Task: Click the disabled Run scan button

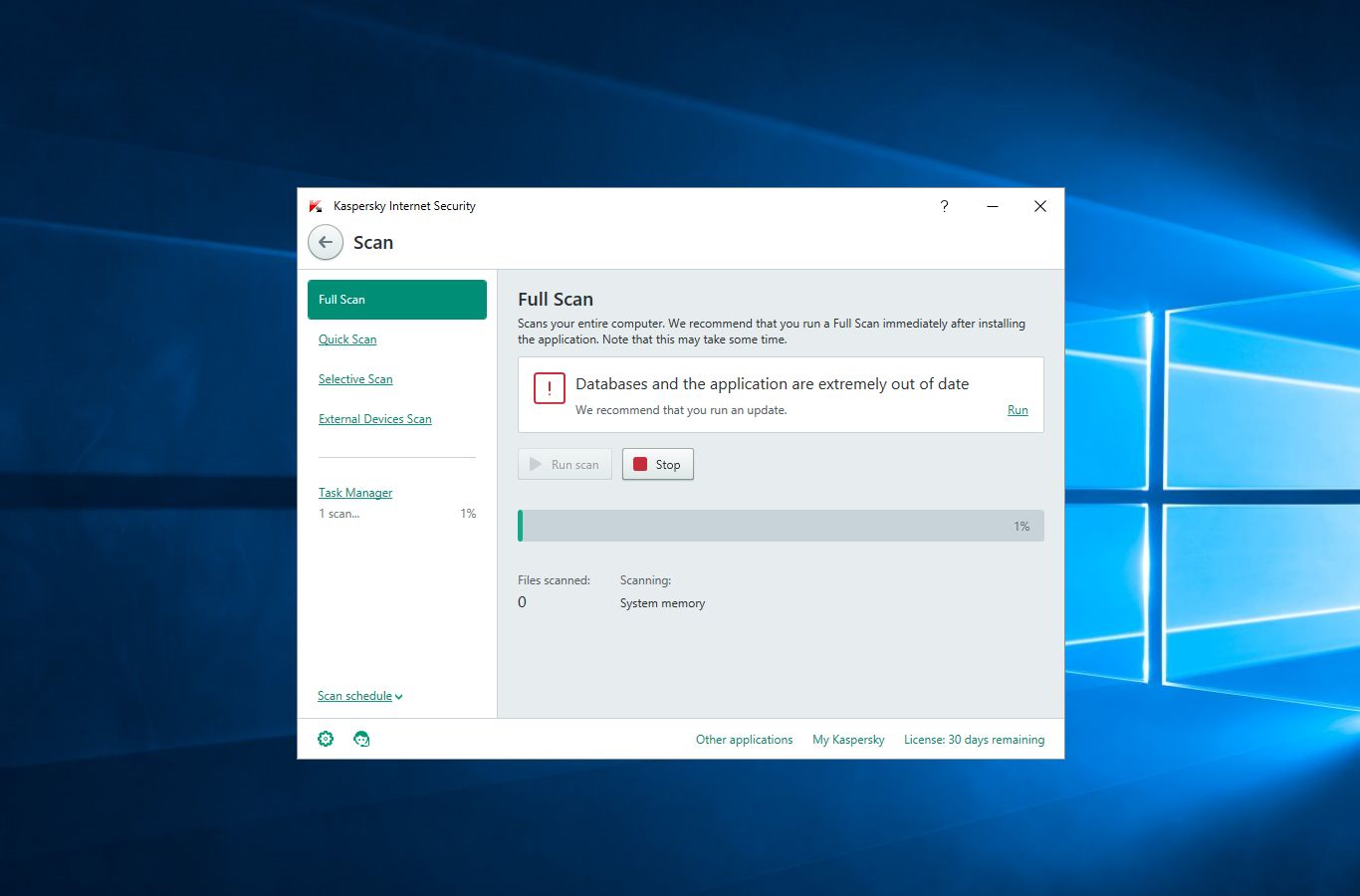Action: click(x=565, y=464)
